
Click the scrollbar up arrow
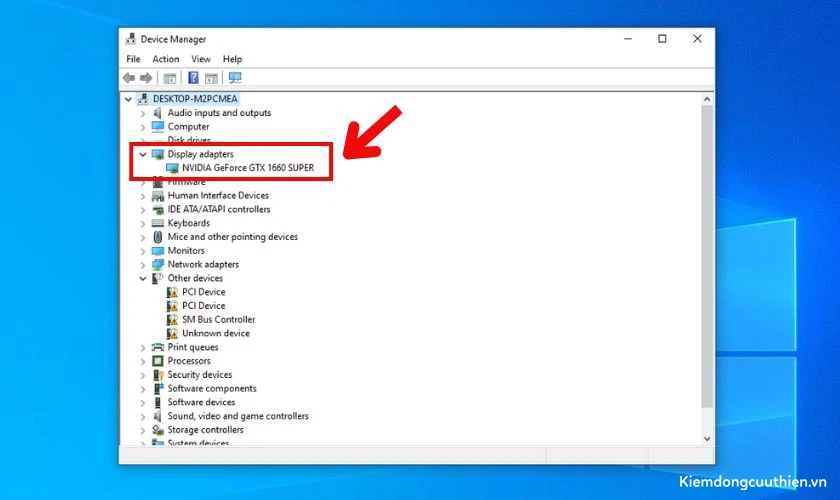(707, 99)
